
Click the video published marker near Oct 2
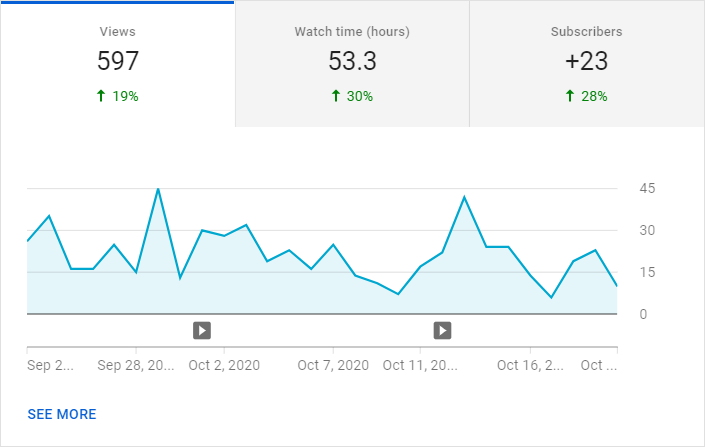202,331
